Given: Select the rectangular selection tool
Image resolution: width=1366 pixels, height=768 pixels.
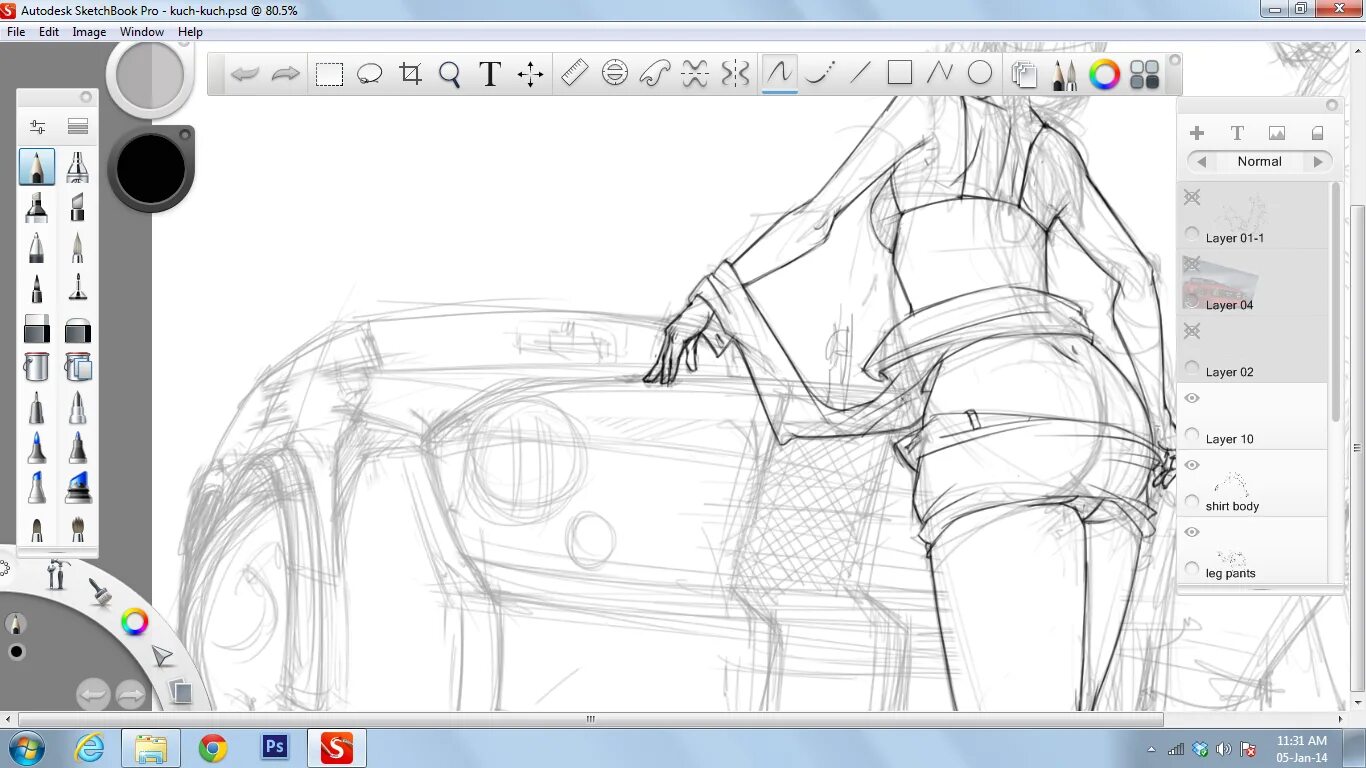Looking at the screenshot, I should point(329,75).
